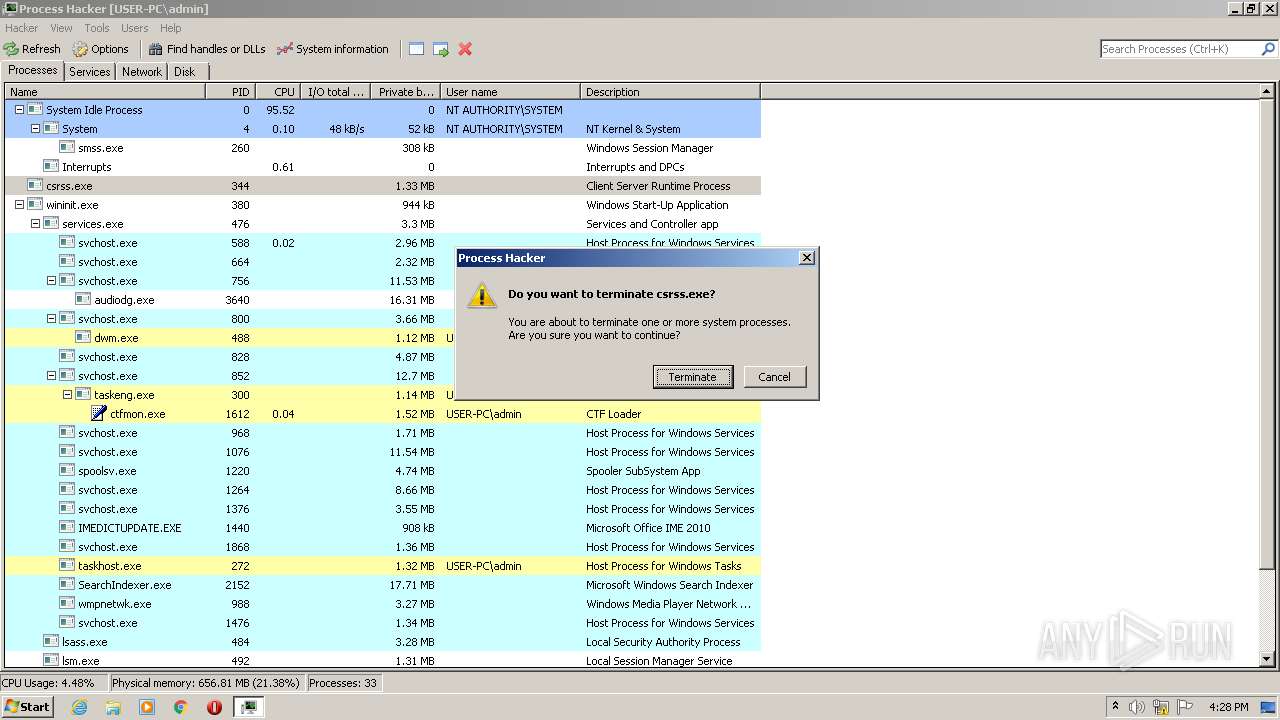This screenshot has height=720, width=1280.
Task: Click scrollbar down arrow in process list
Action: (1267, 660)
